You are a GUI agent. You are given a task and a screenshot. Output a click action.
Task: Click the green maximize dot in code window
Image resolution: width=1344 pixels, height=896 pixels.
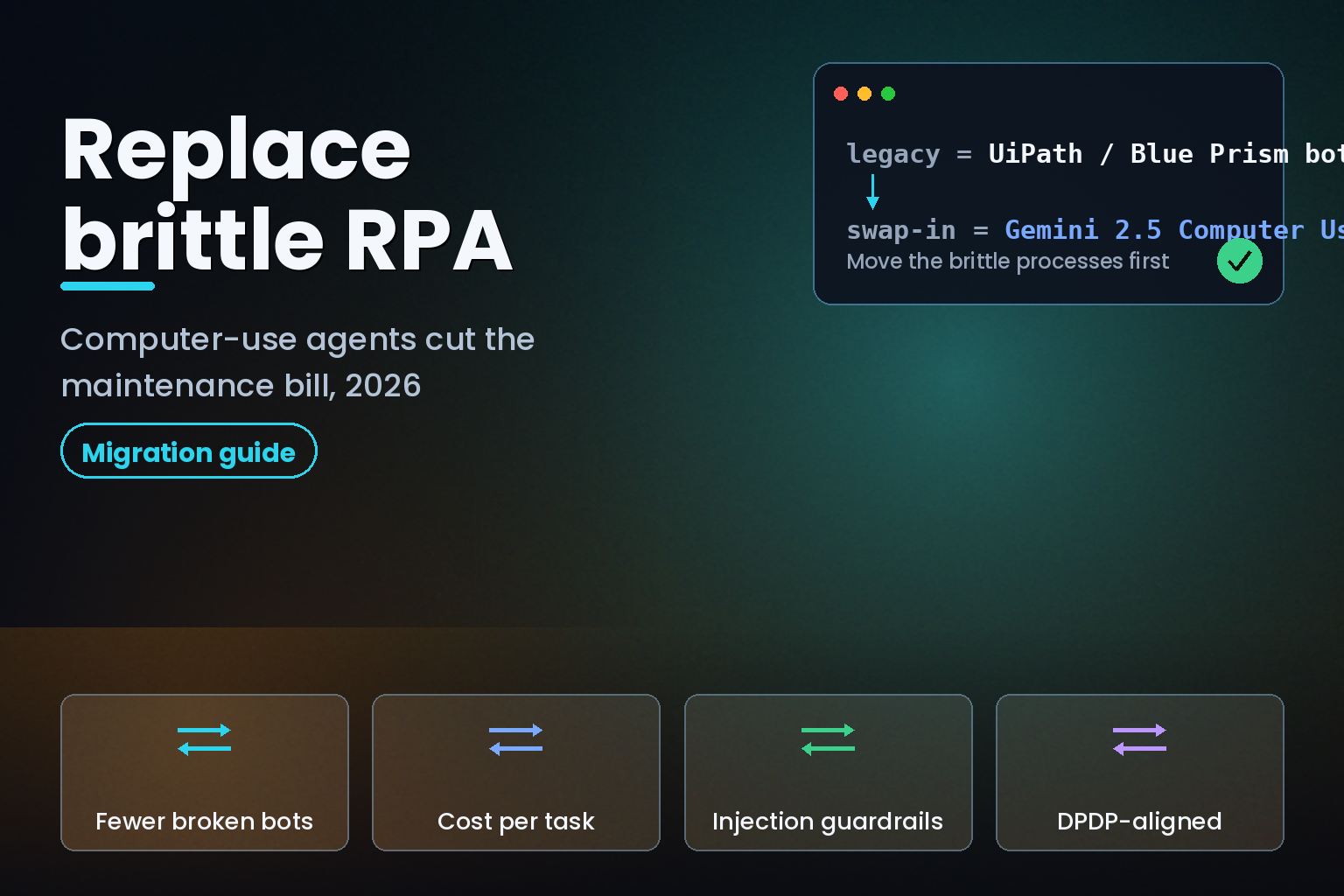[888, 94]
